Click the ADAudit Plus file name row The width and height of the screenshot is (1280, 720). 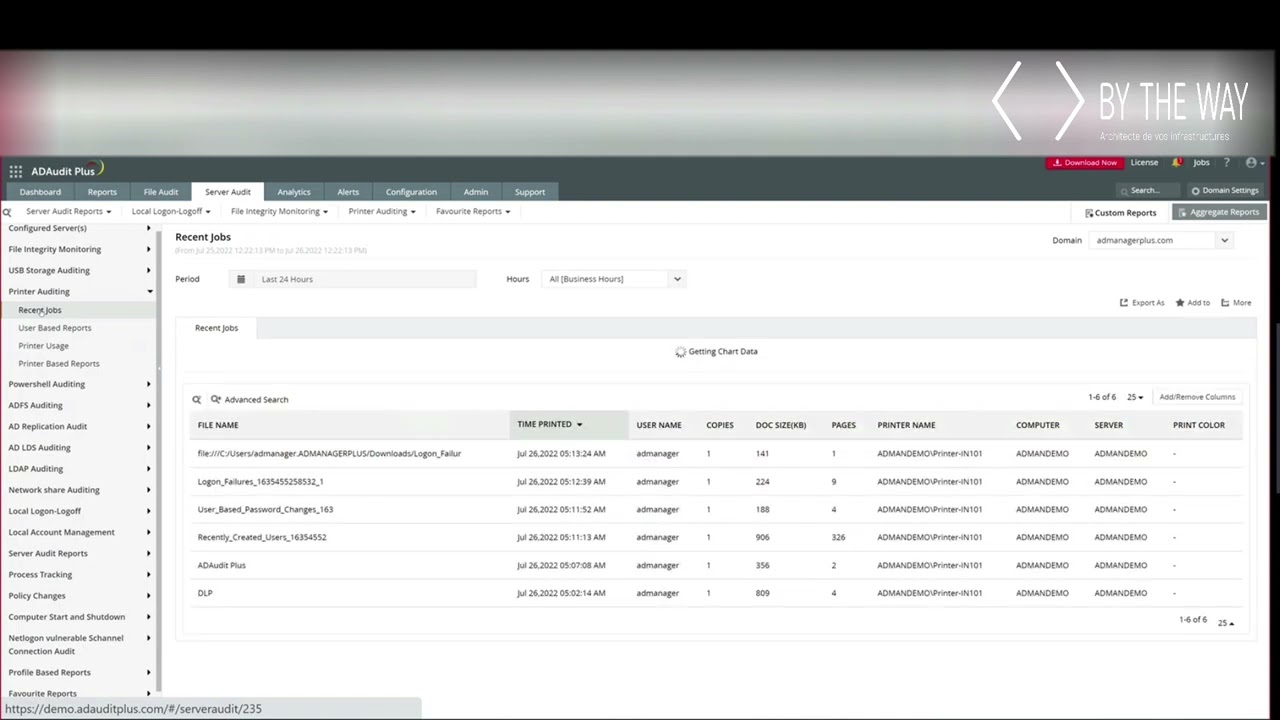[x=221, y=566]
